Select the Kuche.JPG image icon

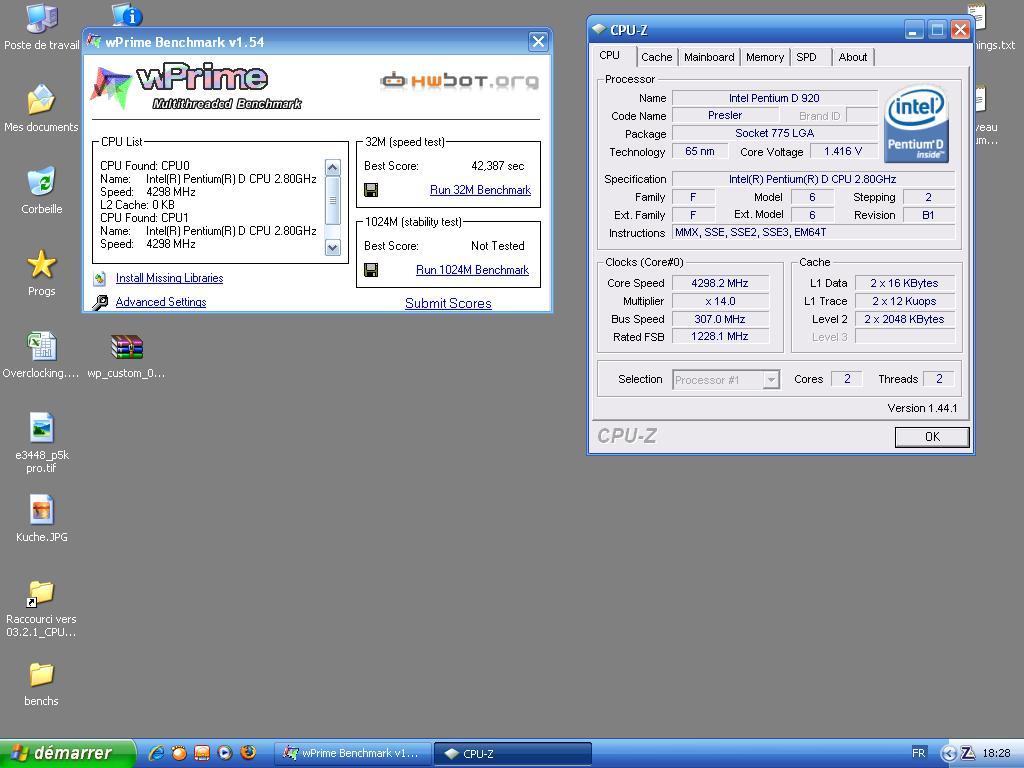pos(41,510)
